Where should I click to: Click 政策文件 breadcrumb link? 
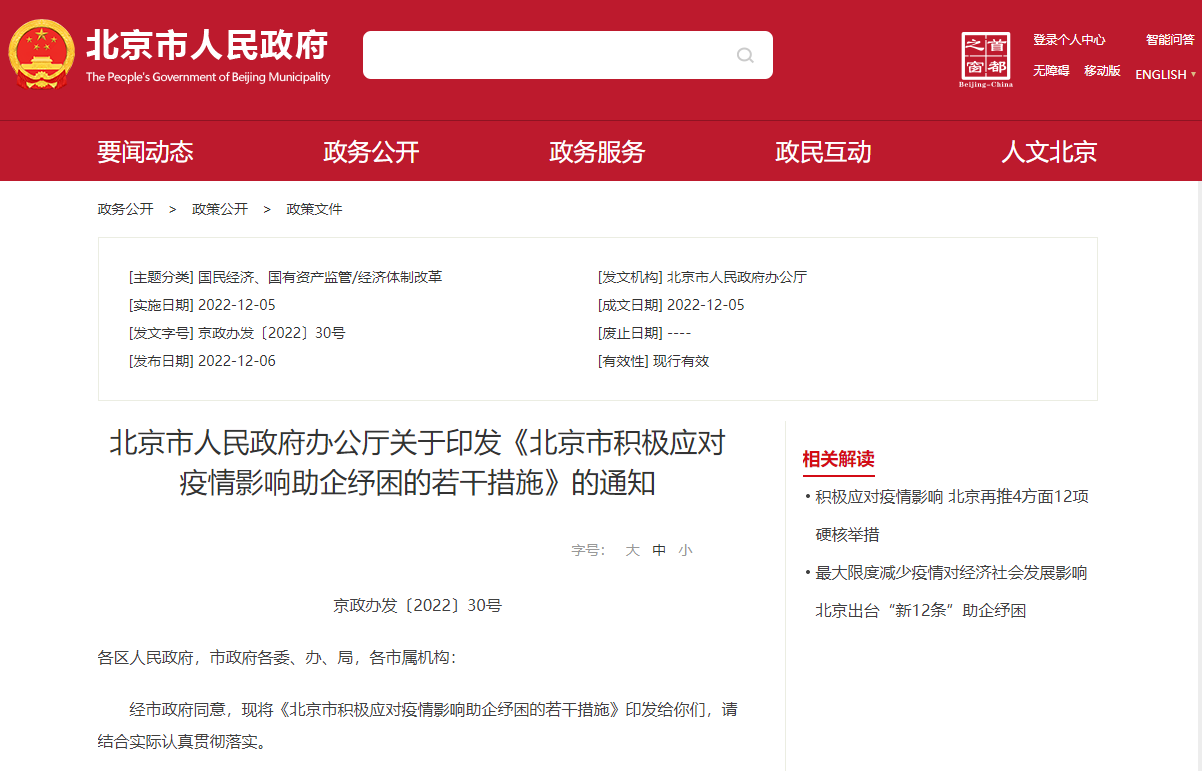[314, 209]
